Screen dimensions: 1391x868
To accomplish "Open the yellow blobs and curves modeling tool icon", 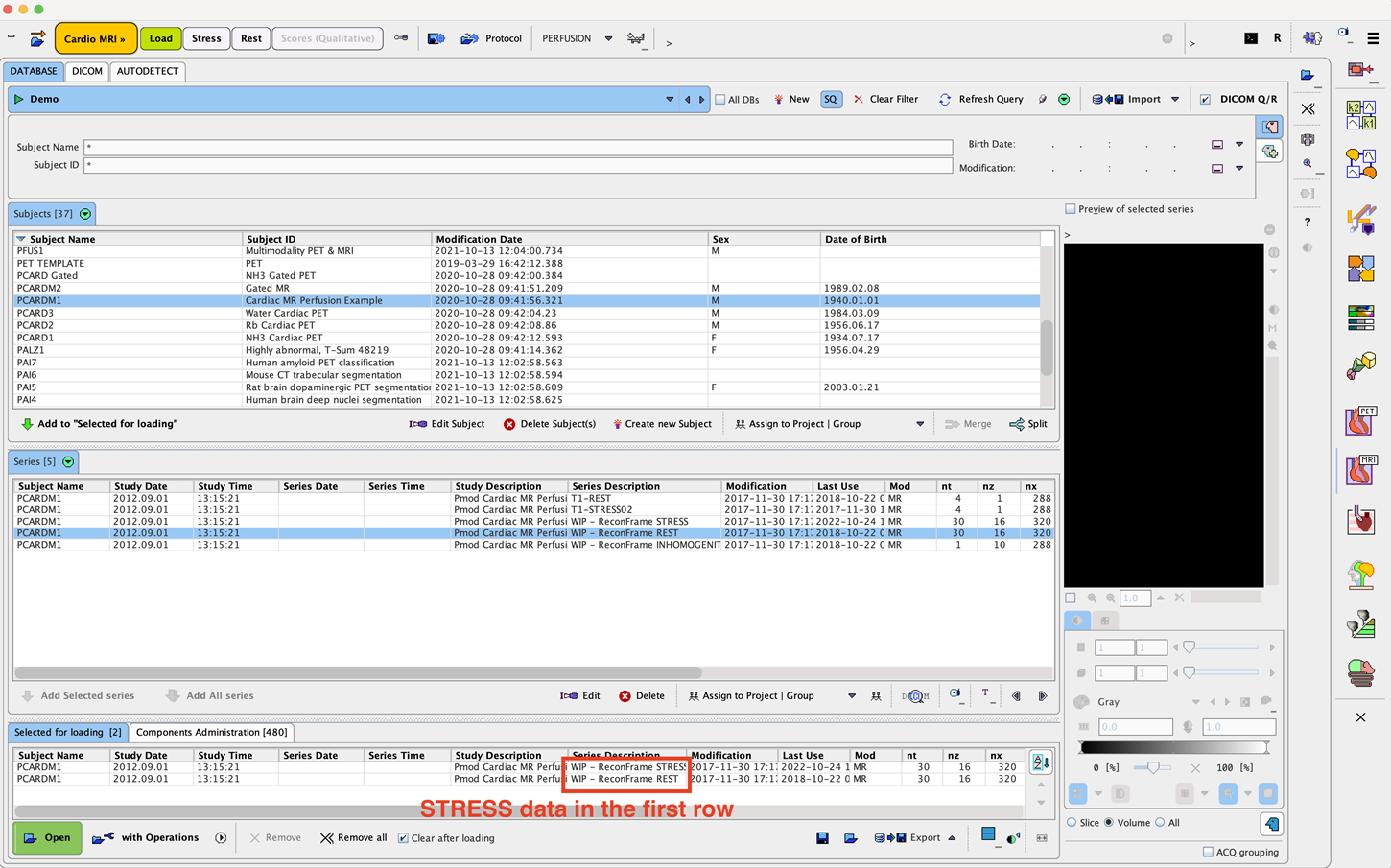I will [x=1360, y=164].
